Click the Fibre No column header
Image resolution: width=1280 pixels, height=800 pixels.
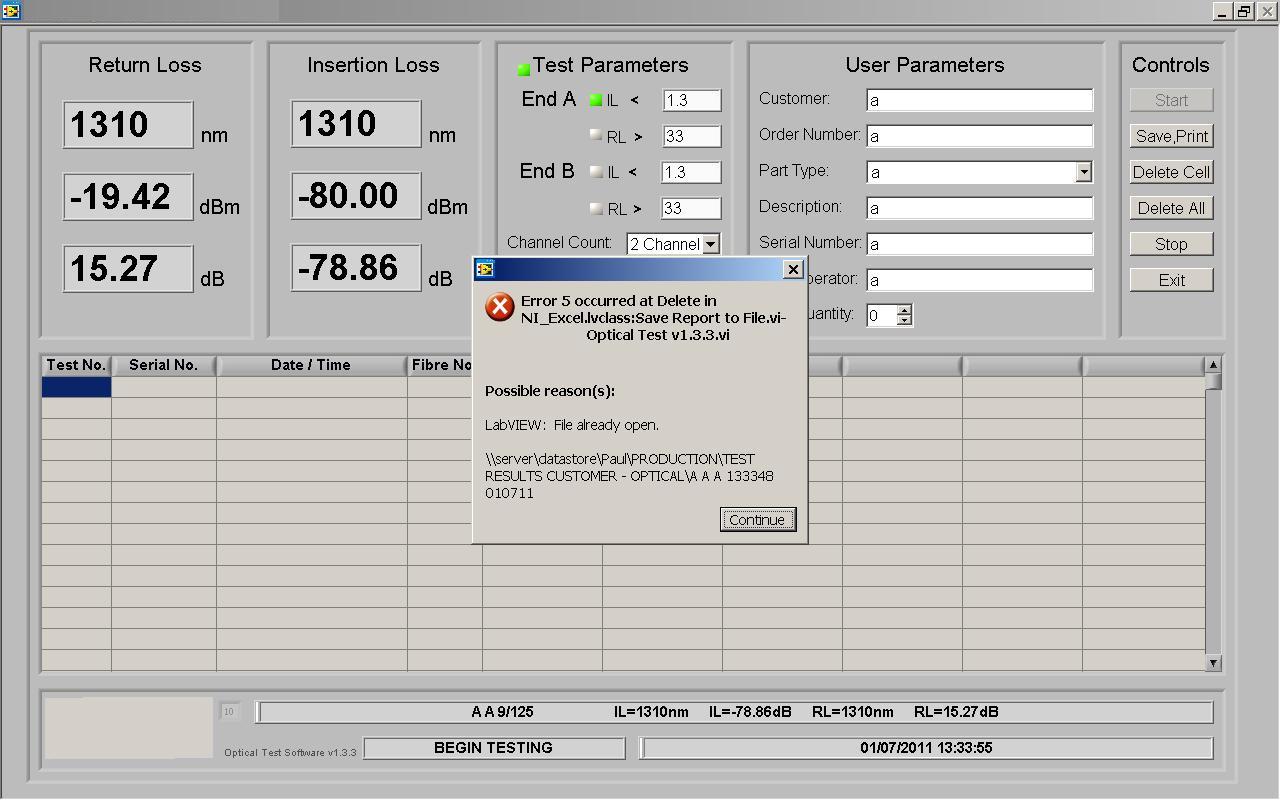(x=441, y=365)
